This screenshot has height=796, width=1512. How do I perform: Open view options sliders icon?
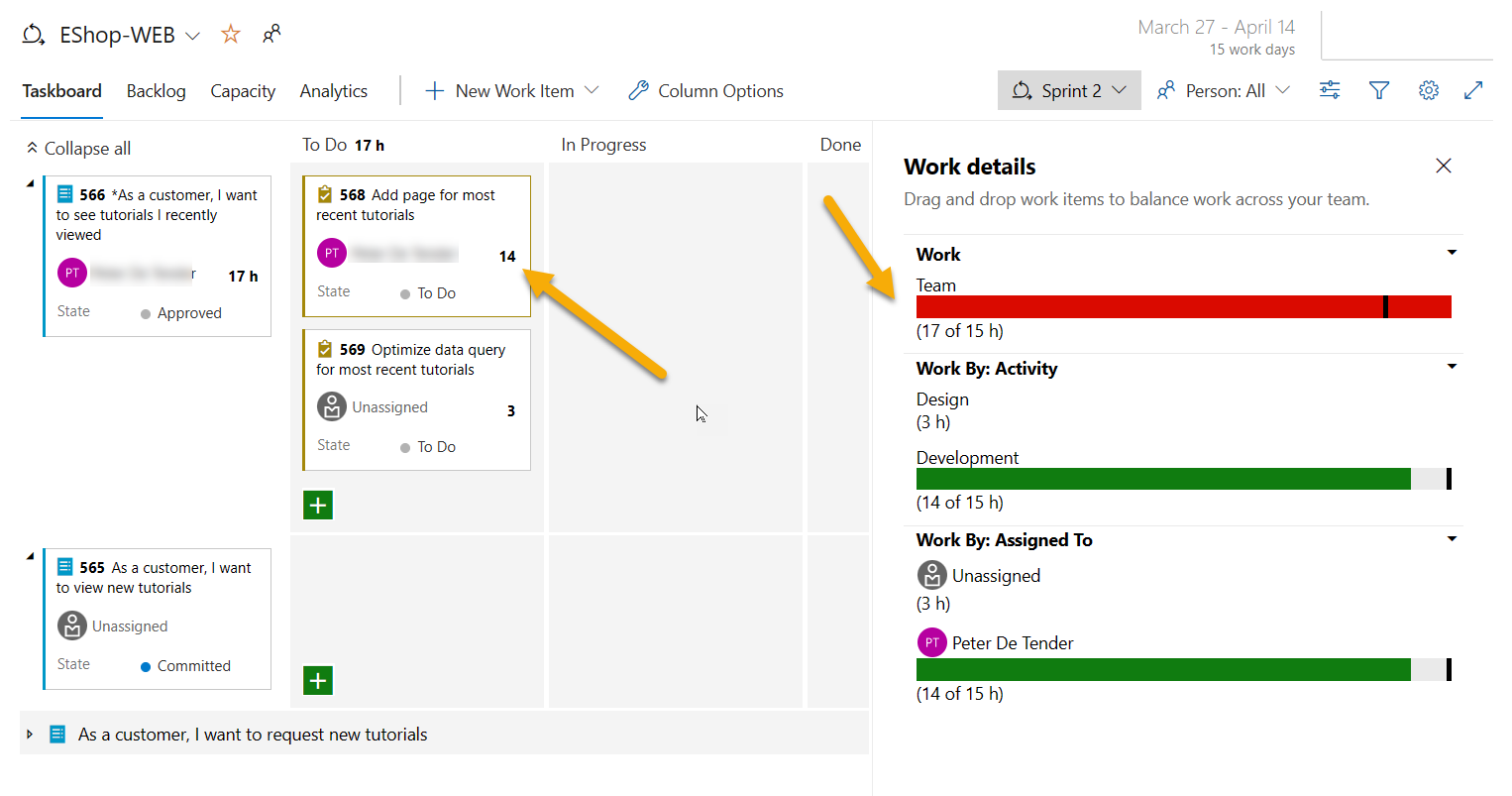pos(1330,90)
